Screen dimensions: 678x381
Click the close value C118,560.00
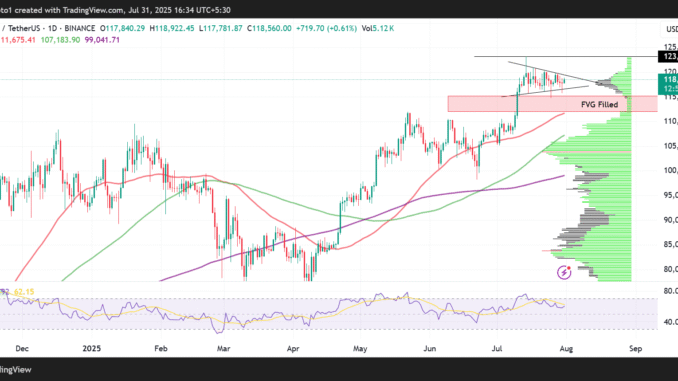269,29
